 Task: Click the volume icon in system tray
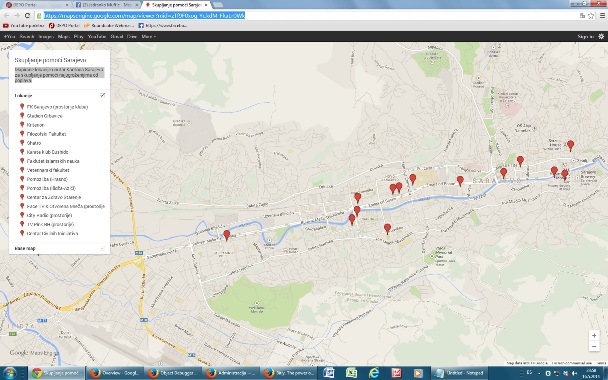point(575,373)
